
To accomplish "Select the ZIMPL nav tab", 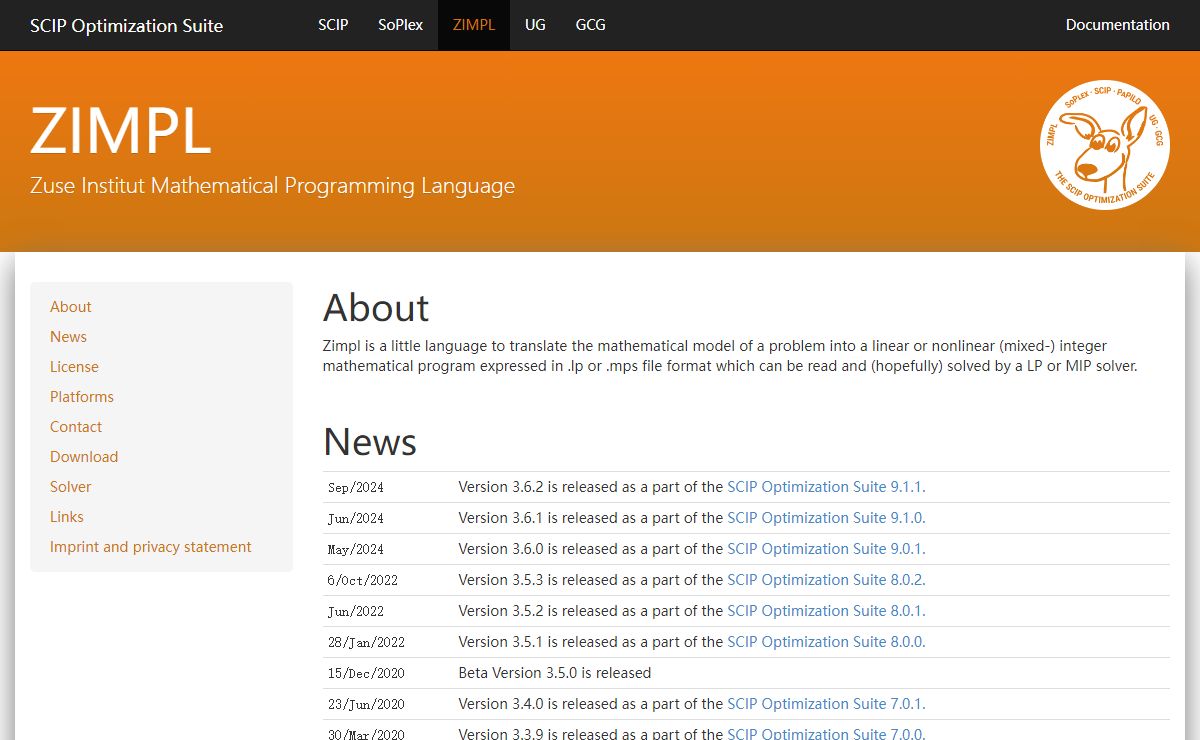I will tap(474, 25).
